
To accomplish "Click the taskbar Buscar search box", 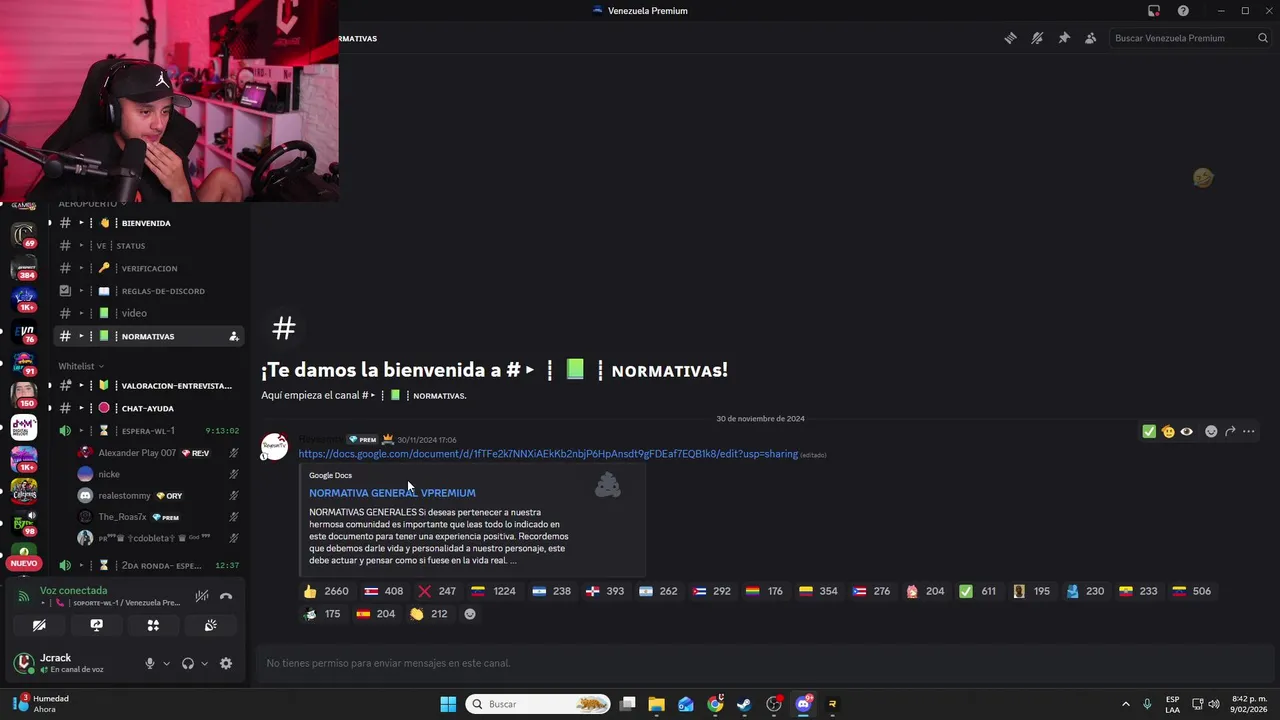I will (x=539, y=704).
